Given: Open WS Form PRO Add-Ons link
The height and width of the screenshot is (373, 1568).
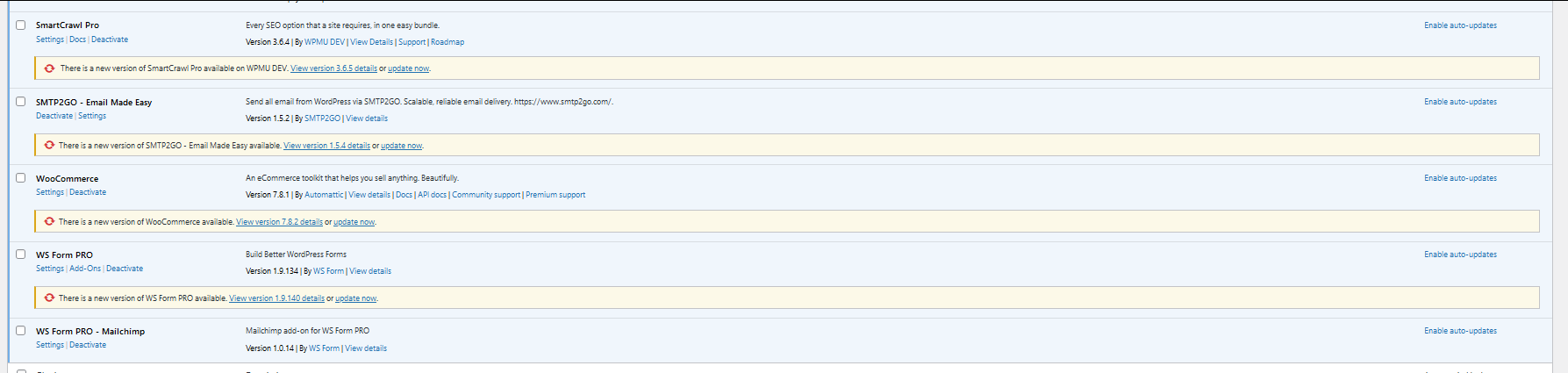Looking at the screenshot, I should click(x=85, y=269).
